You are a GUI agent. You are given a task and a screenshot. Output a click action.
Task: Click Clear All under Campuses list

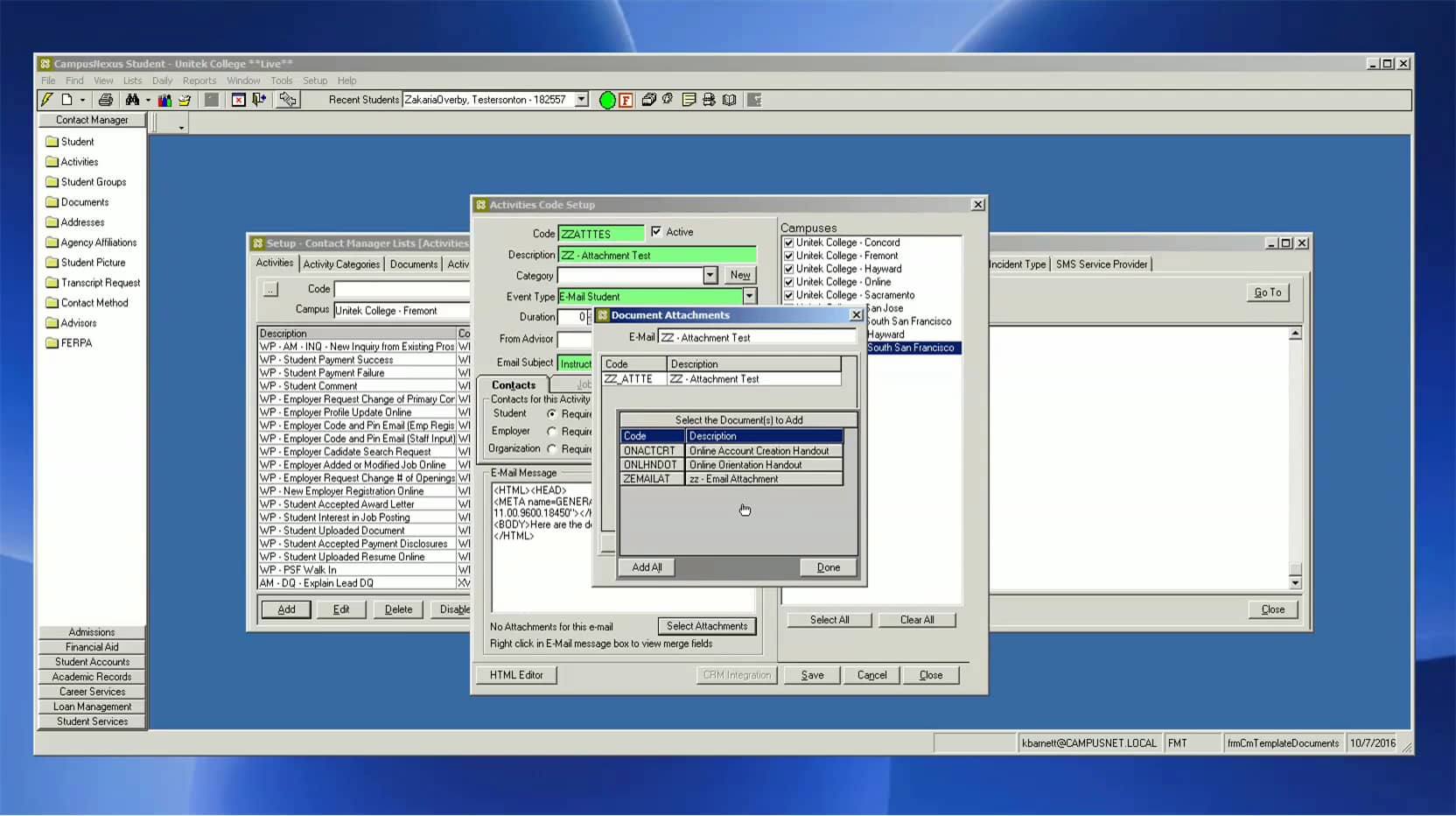click(x=917, y=620)
